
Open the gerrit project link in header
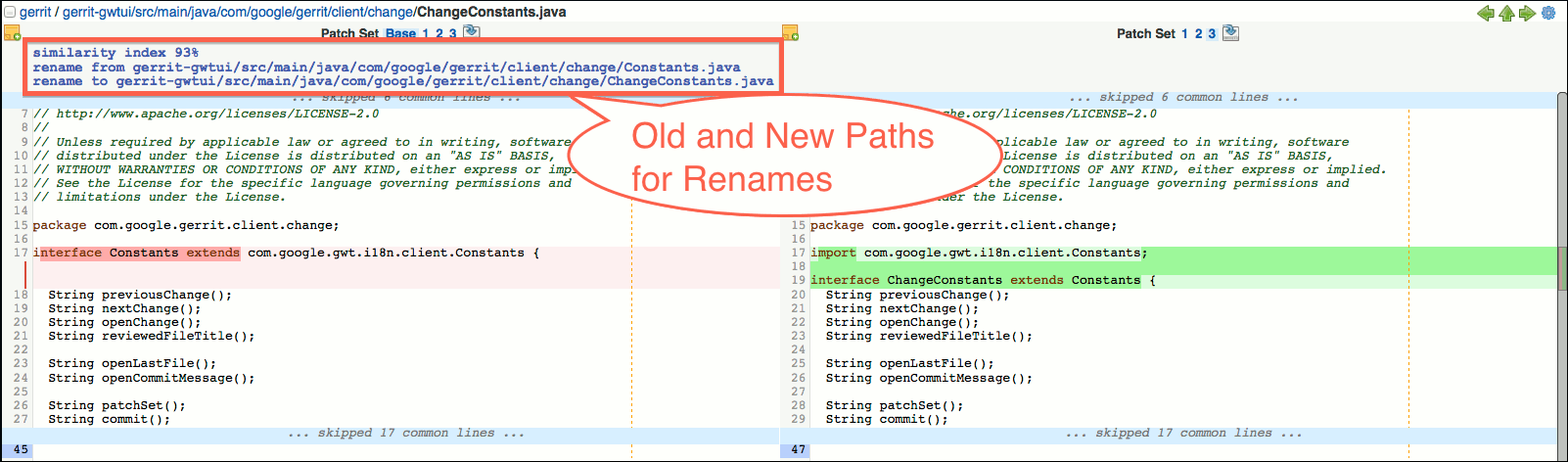[x=35, y=13]
